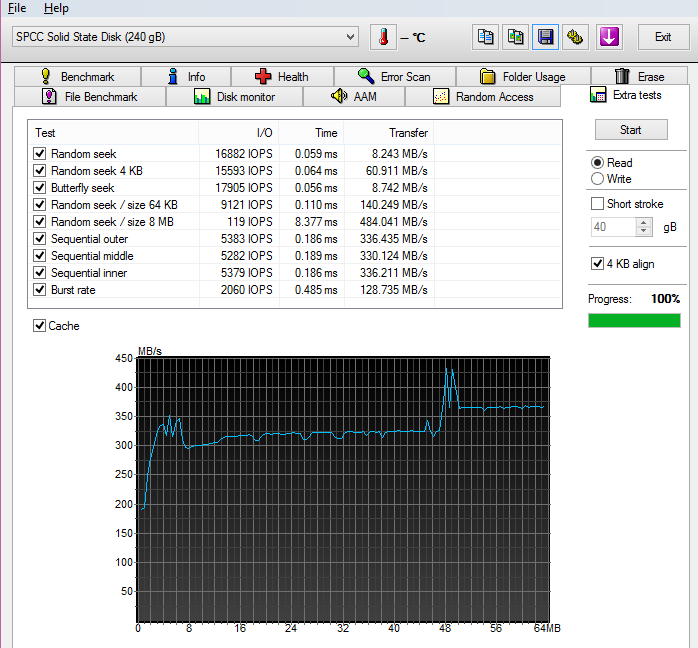Uncheck Random seek / size 8 MB checkbox
Screen dimensions: 698x648
pos(40,221)
